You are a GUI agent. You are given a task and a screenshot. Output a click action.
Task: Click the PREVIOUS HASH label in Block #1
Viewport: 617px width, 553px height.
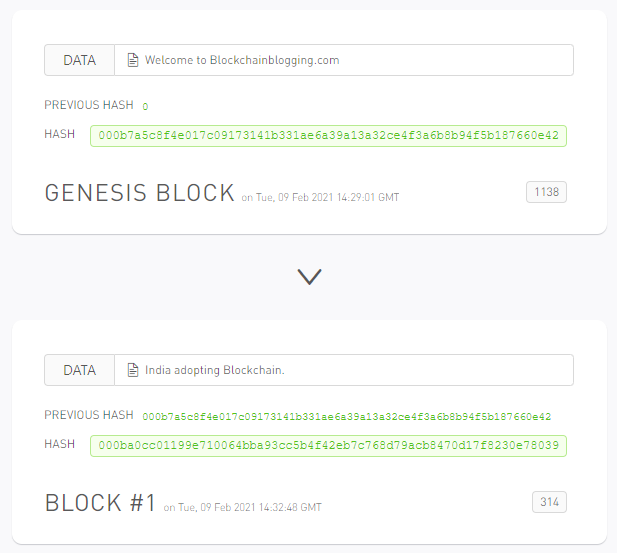pyautogui.click(x=88, y=415)
